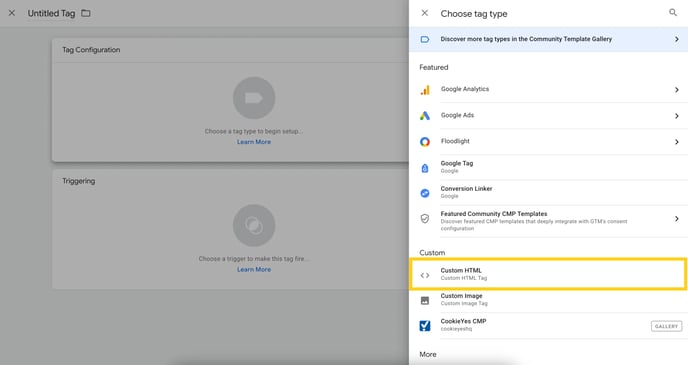The height and width of the screenshot is (365, 688).
Task: Select the Google Tag type
Action: [548, 167]
